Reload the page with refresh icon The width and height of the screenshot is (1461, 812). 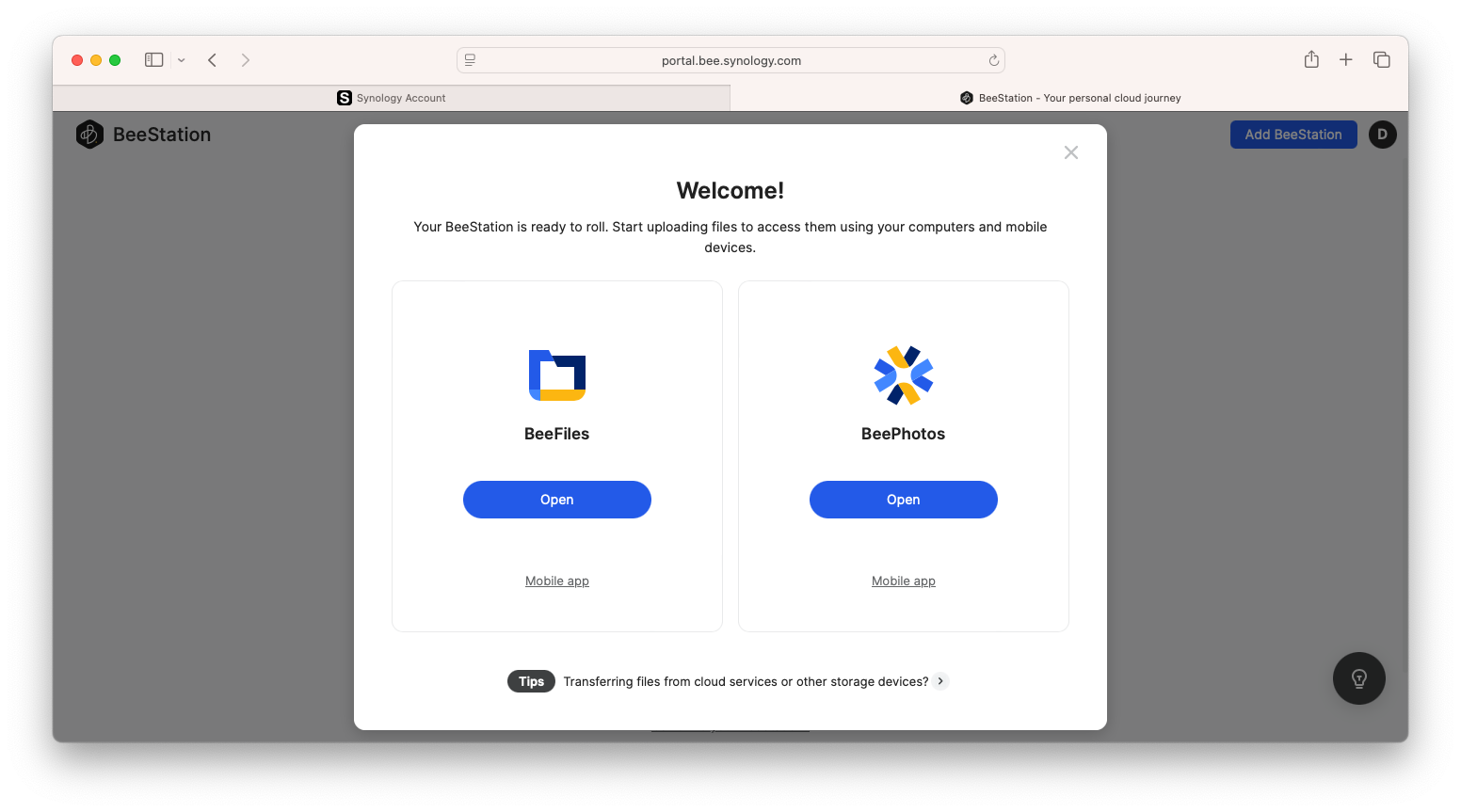(993, 60)
